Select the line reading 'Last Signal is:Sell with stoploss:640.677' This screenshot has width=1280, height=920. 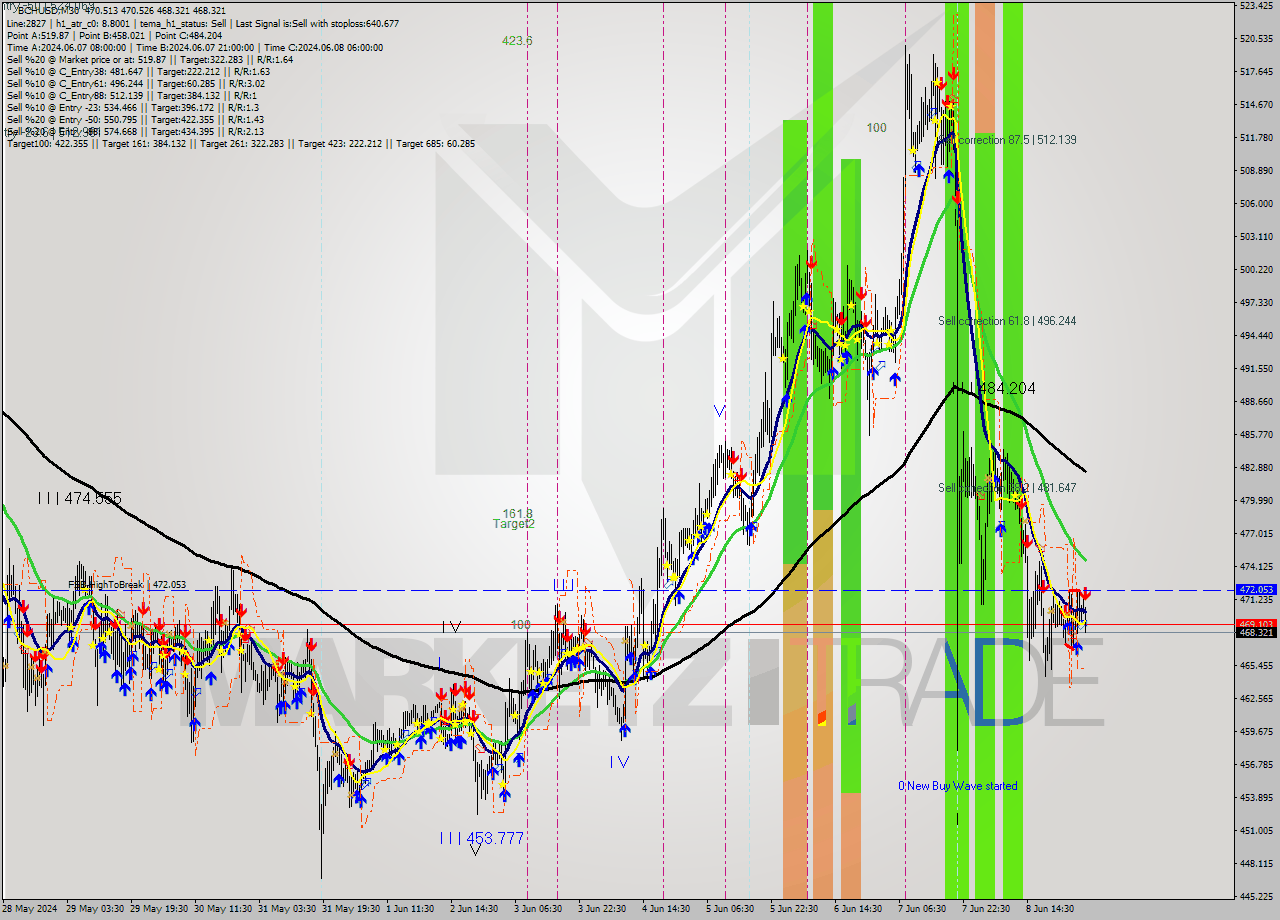pos(316,23)
